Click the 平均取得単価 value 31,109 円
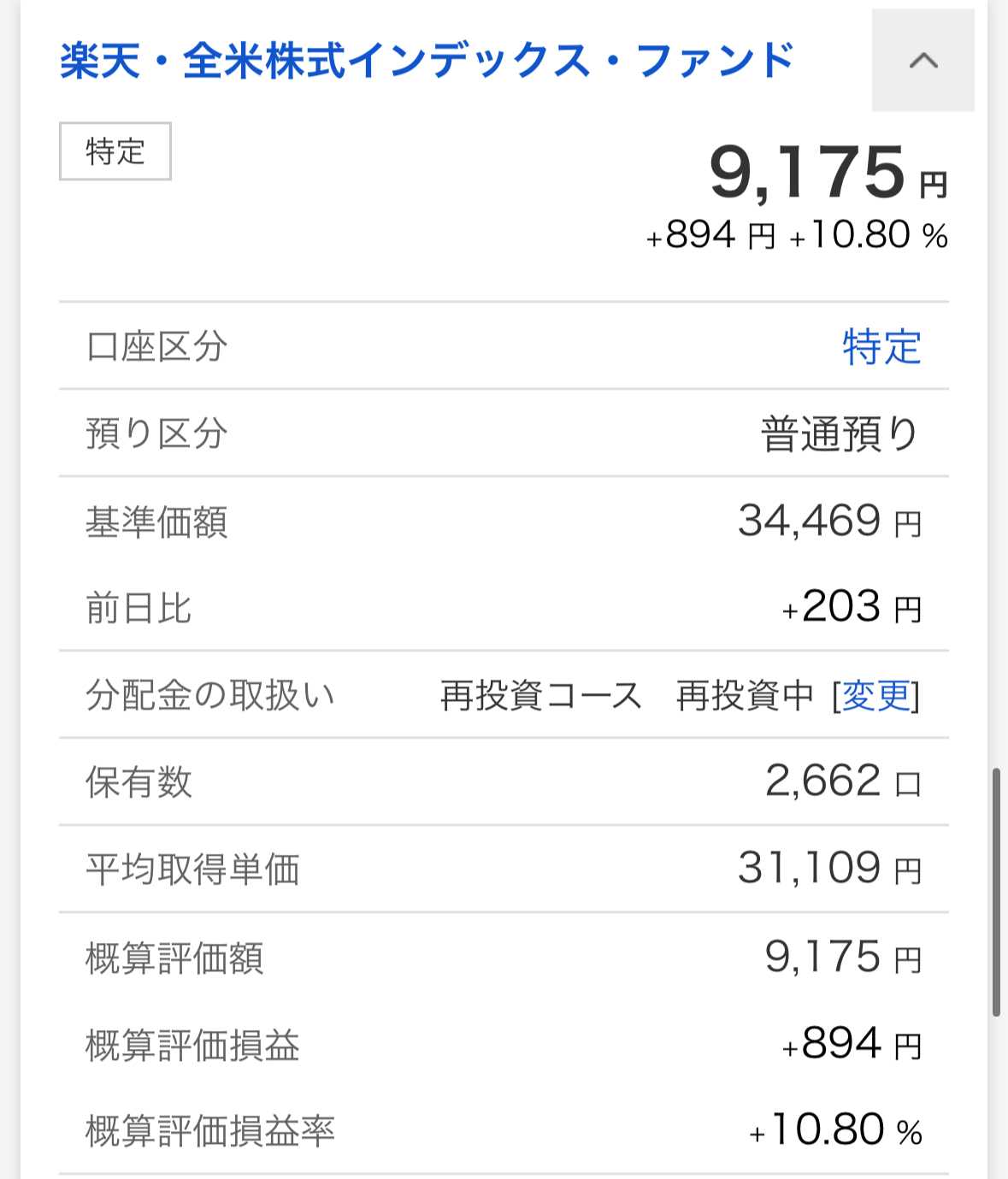Image resolution: width=1008 pixels, height=1179 pixels. [x=830, y=870]
